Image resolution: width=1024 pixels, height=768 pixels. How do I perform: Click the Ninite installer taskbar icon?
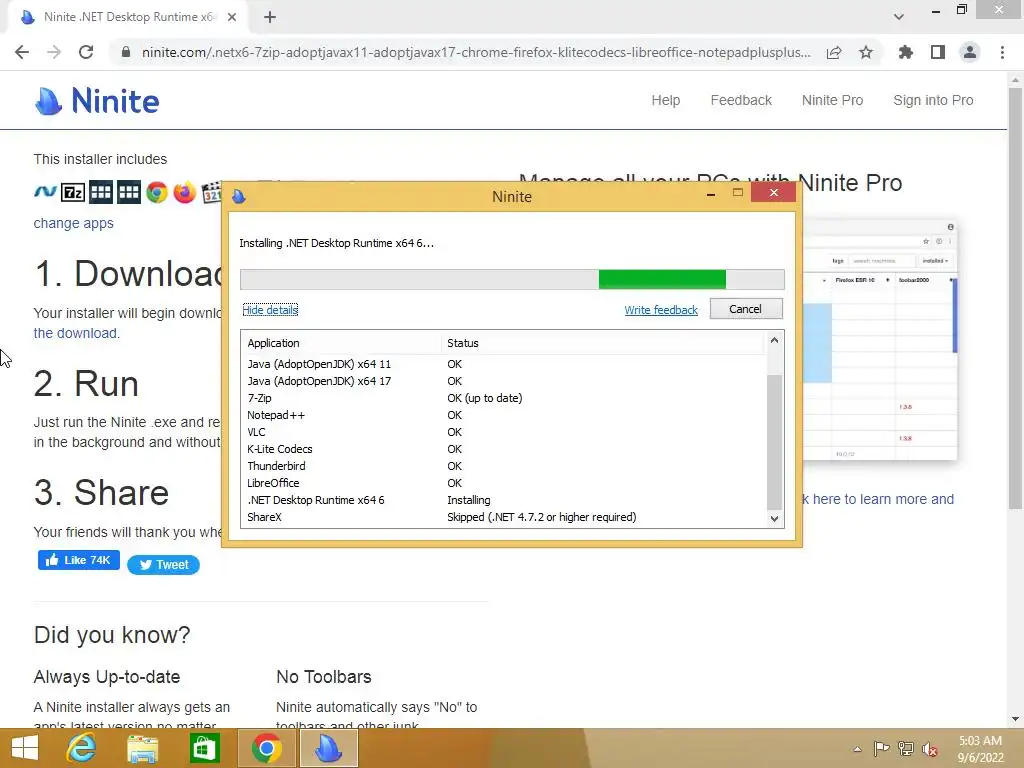(328, 748)
